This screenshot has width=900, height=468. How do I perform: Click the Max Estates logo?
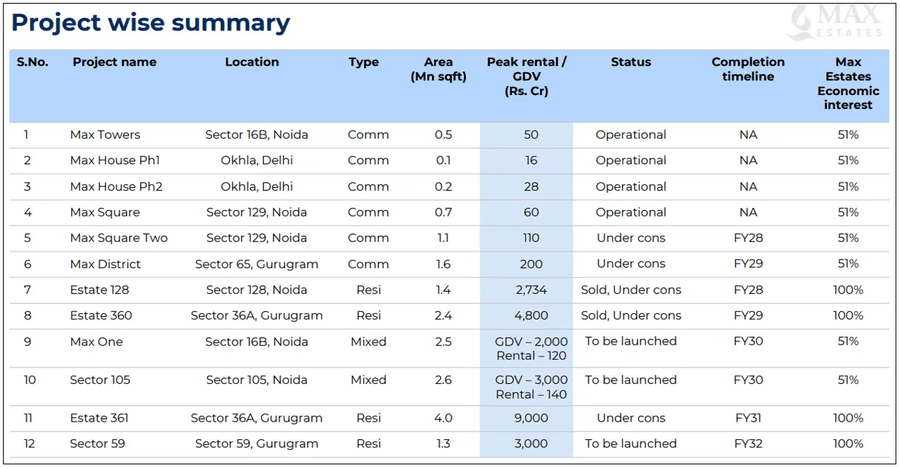pyautogui.click(x=835, y=22)
